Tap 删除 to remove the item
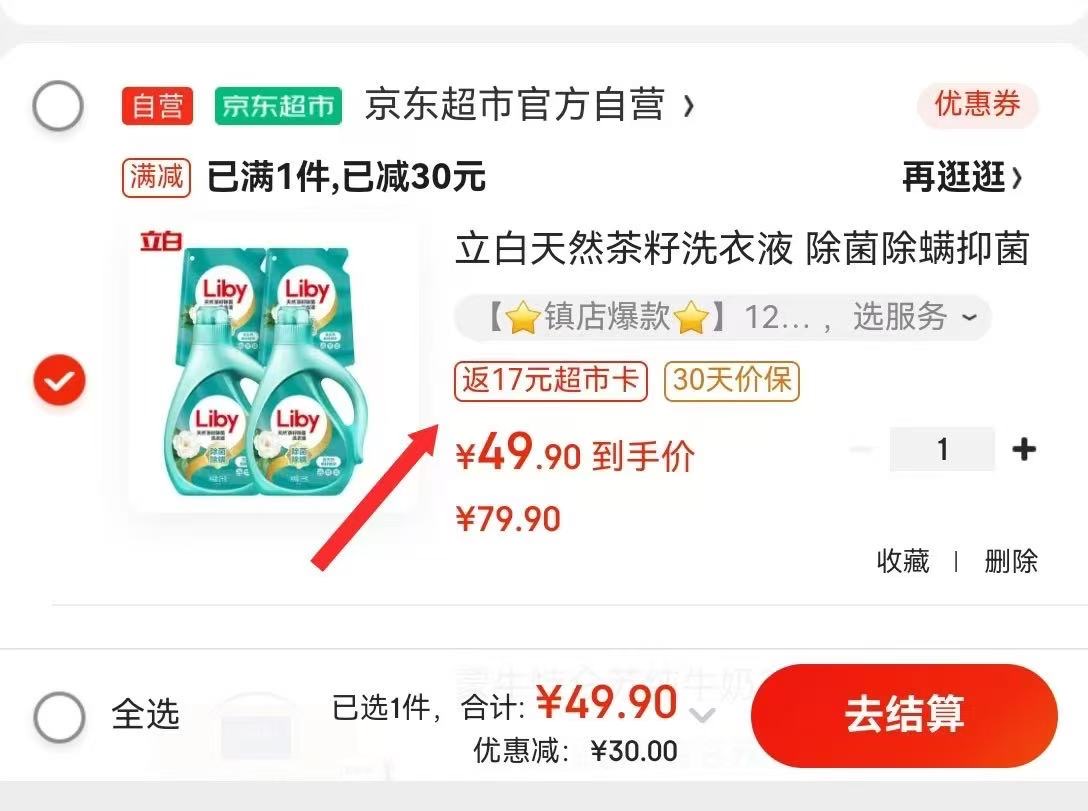Image resolution: width=1088 pixels, height=811 pixels. (1010, 561)
